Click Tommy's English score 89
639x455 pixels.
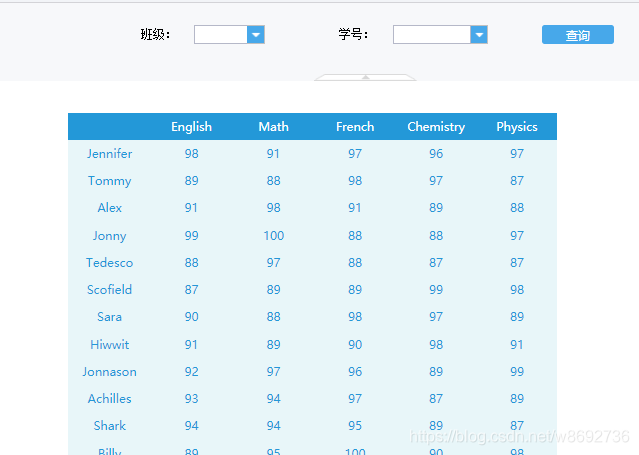[191, 181]
